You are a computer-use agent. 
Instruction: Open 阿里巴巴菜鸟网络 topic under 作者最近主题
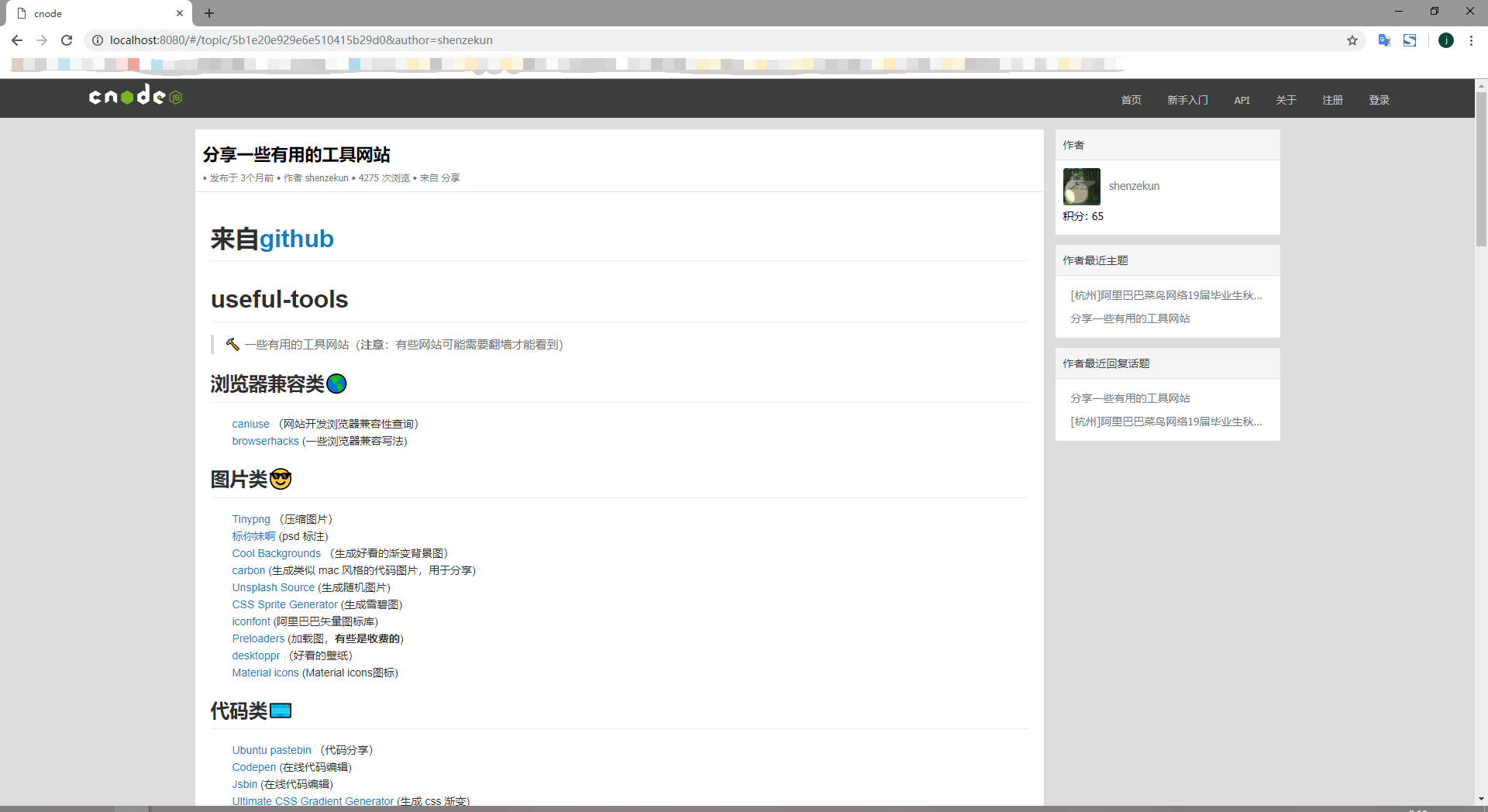tap(1166, 295)
